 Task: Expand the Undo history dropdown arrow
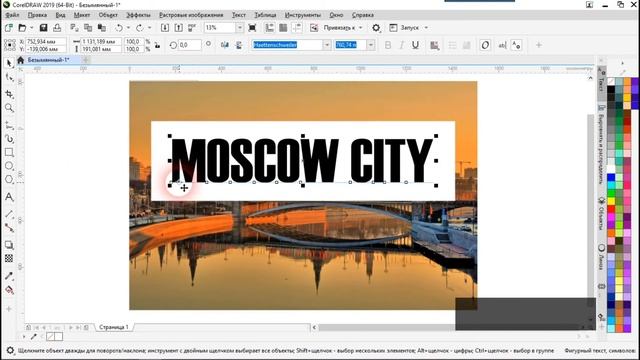128,28
